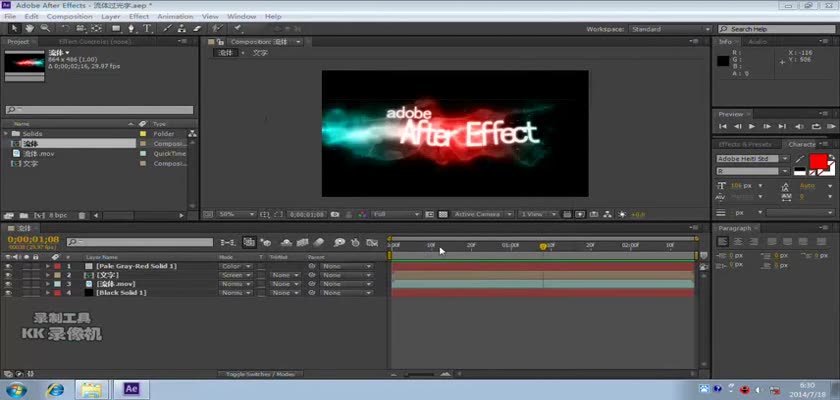
Task: Expand Pale Gray-Red Solid 1 layer properties
Action: [x=48, y=266]
